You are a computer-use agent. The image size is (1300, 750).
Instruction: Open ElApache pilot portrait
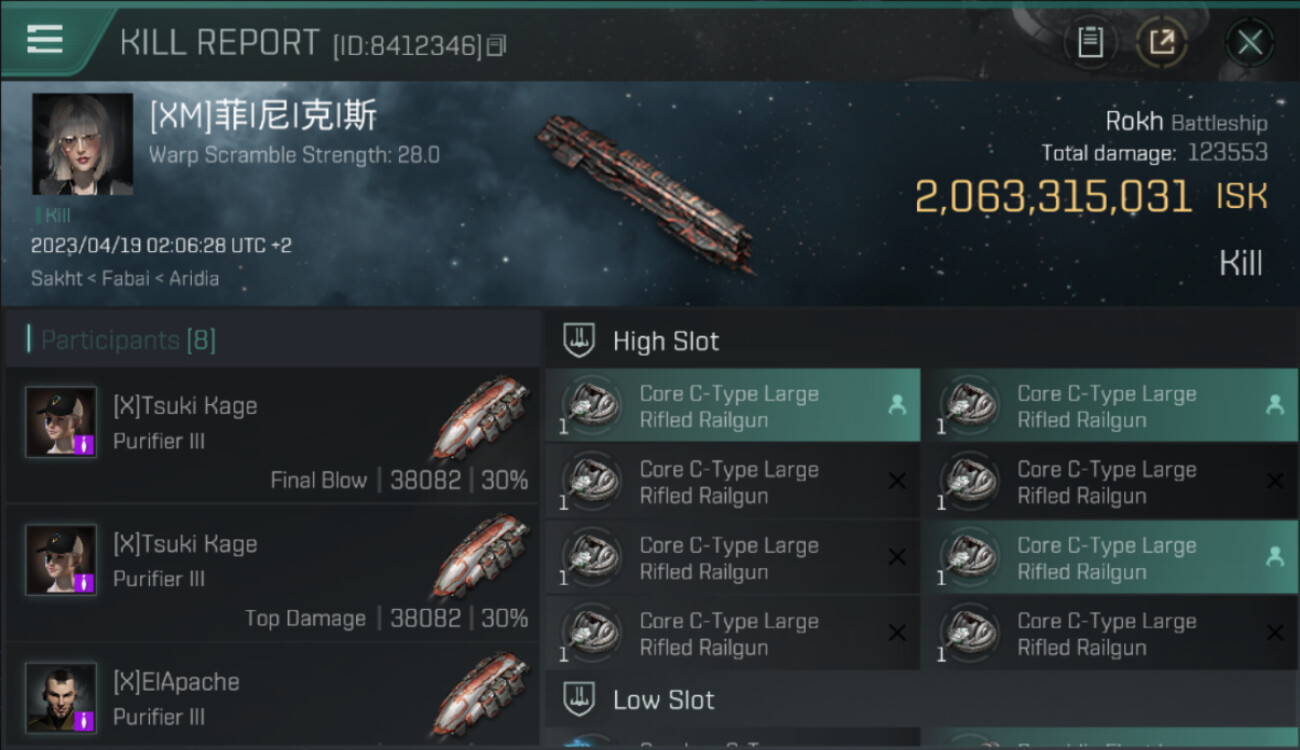point(61,697)
